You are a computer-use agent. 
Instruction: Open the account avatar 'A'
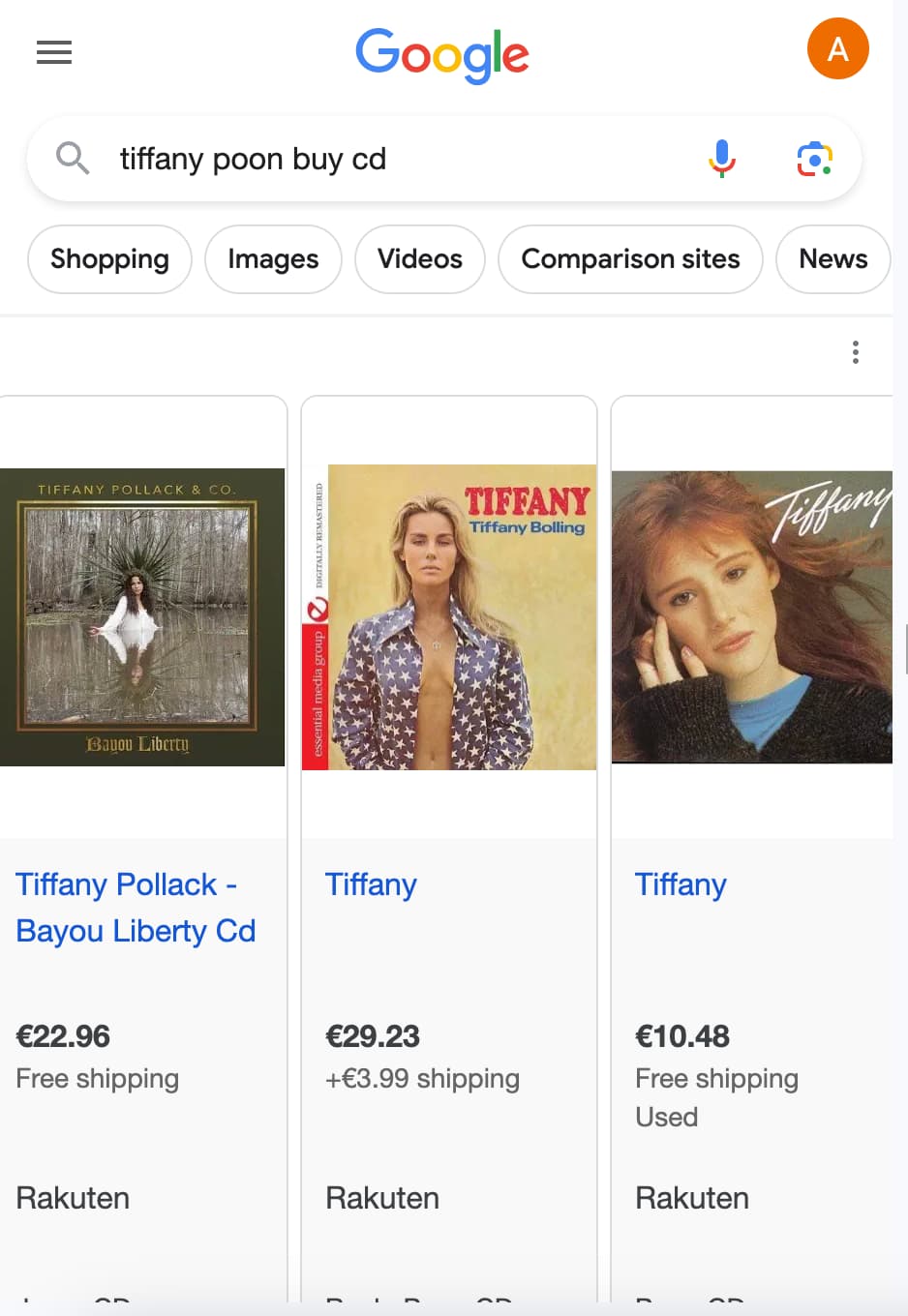837,48
